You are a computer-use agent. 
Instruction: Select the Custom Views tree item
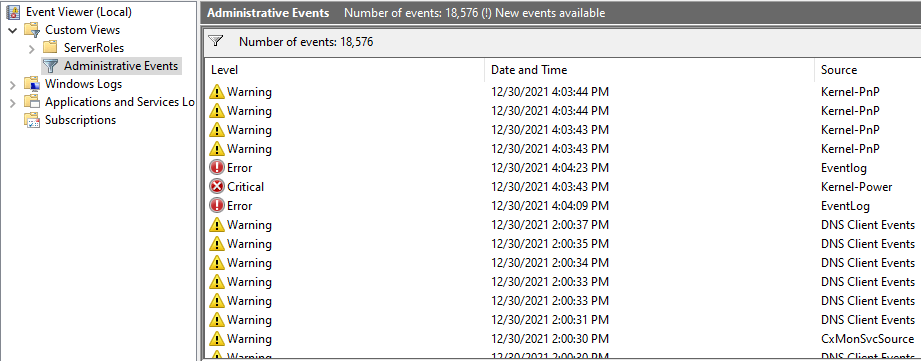[x=82, y=30]
